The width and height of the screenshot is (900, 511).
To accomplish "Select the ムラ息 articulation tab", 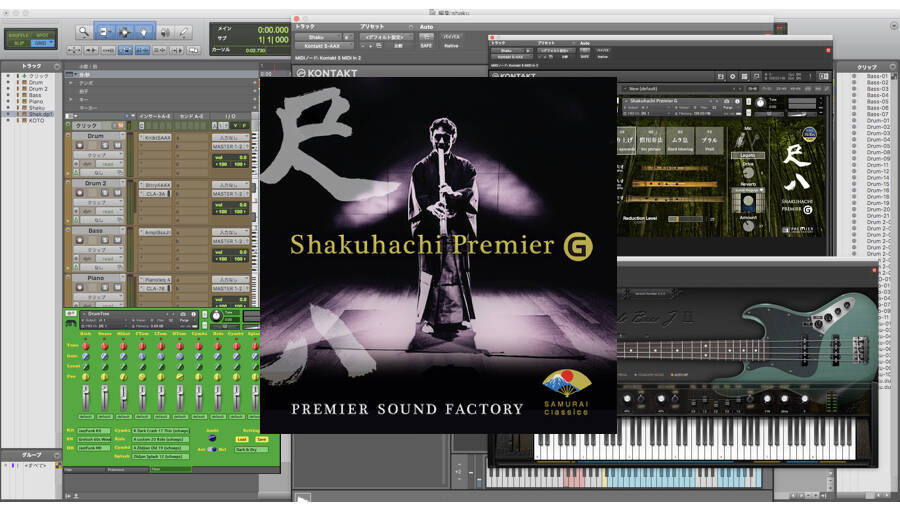I will [x=680, y=141].
